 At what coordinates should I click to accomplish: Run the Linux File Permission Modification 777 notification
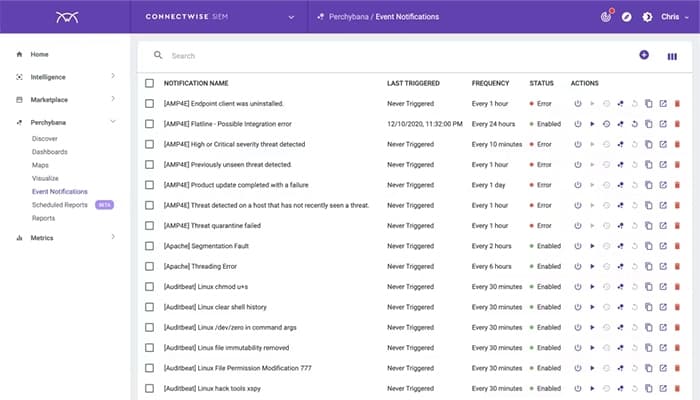coord(592,368)
